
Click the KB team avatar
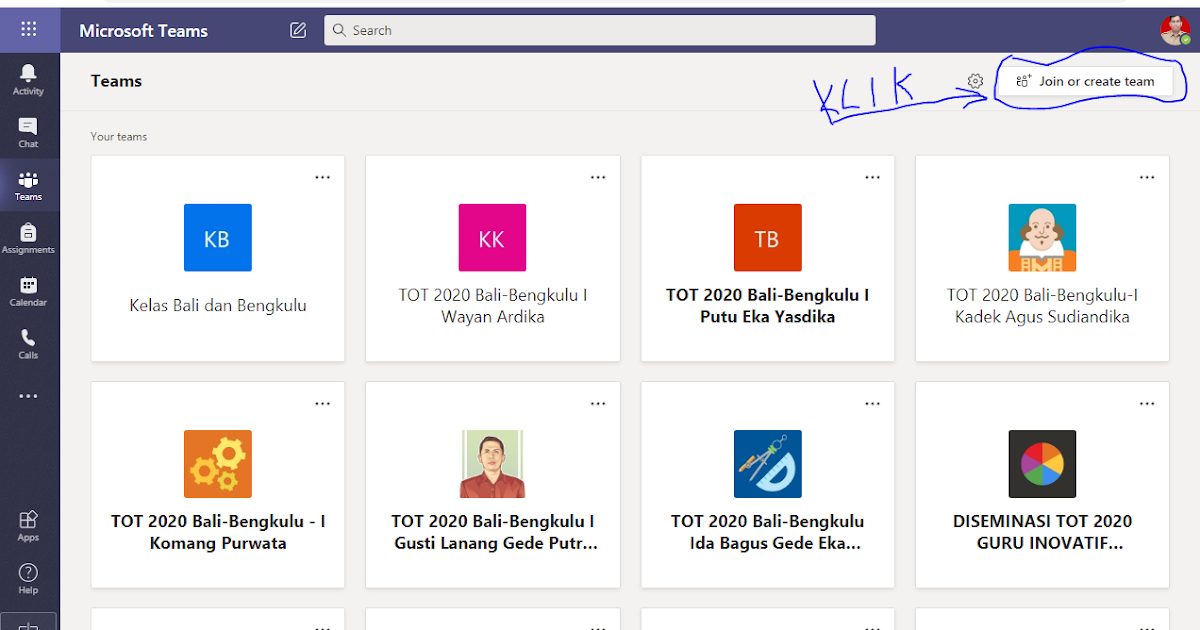217,238
